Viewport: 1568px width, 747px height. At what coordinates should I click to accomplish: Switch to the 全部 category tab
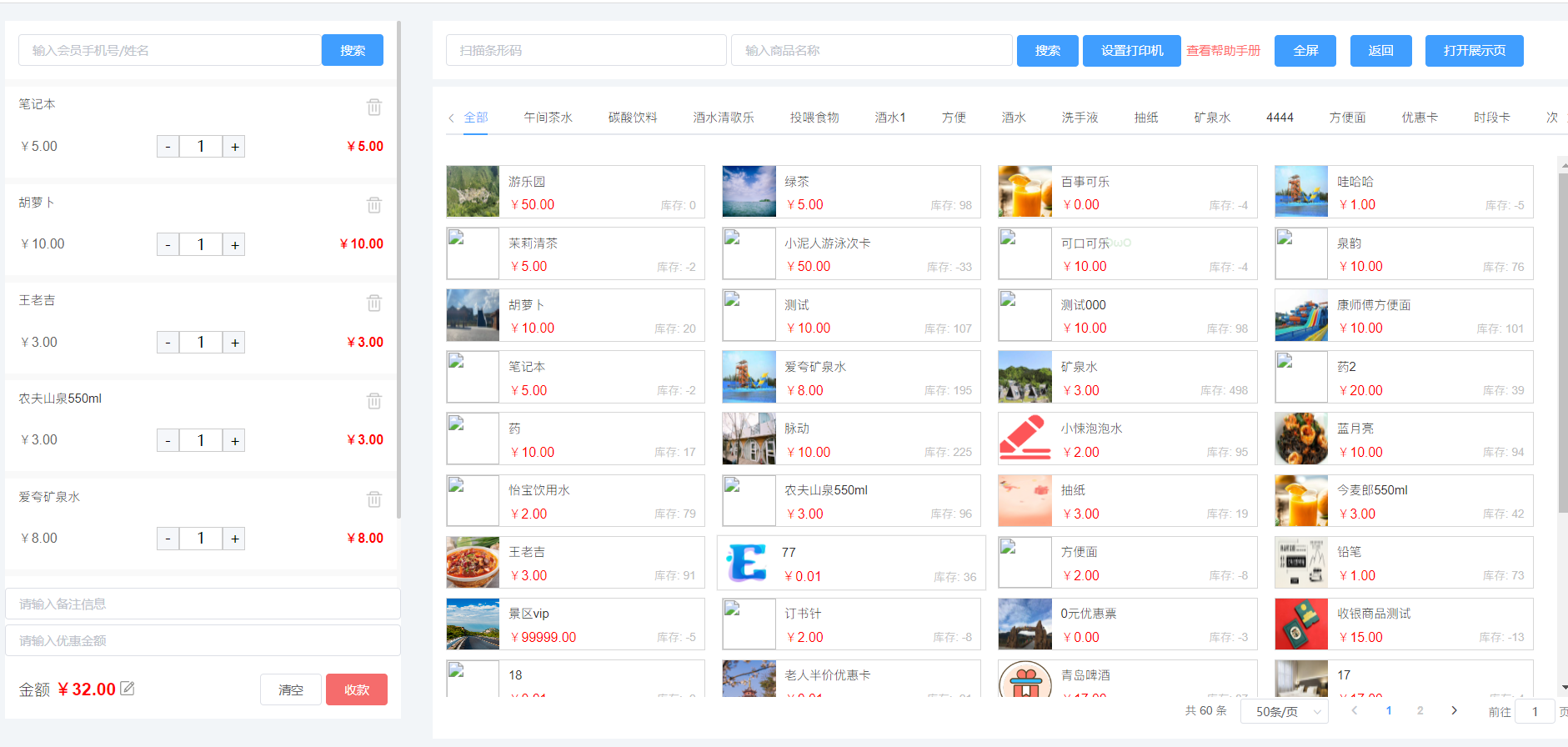point(476,118)
